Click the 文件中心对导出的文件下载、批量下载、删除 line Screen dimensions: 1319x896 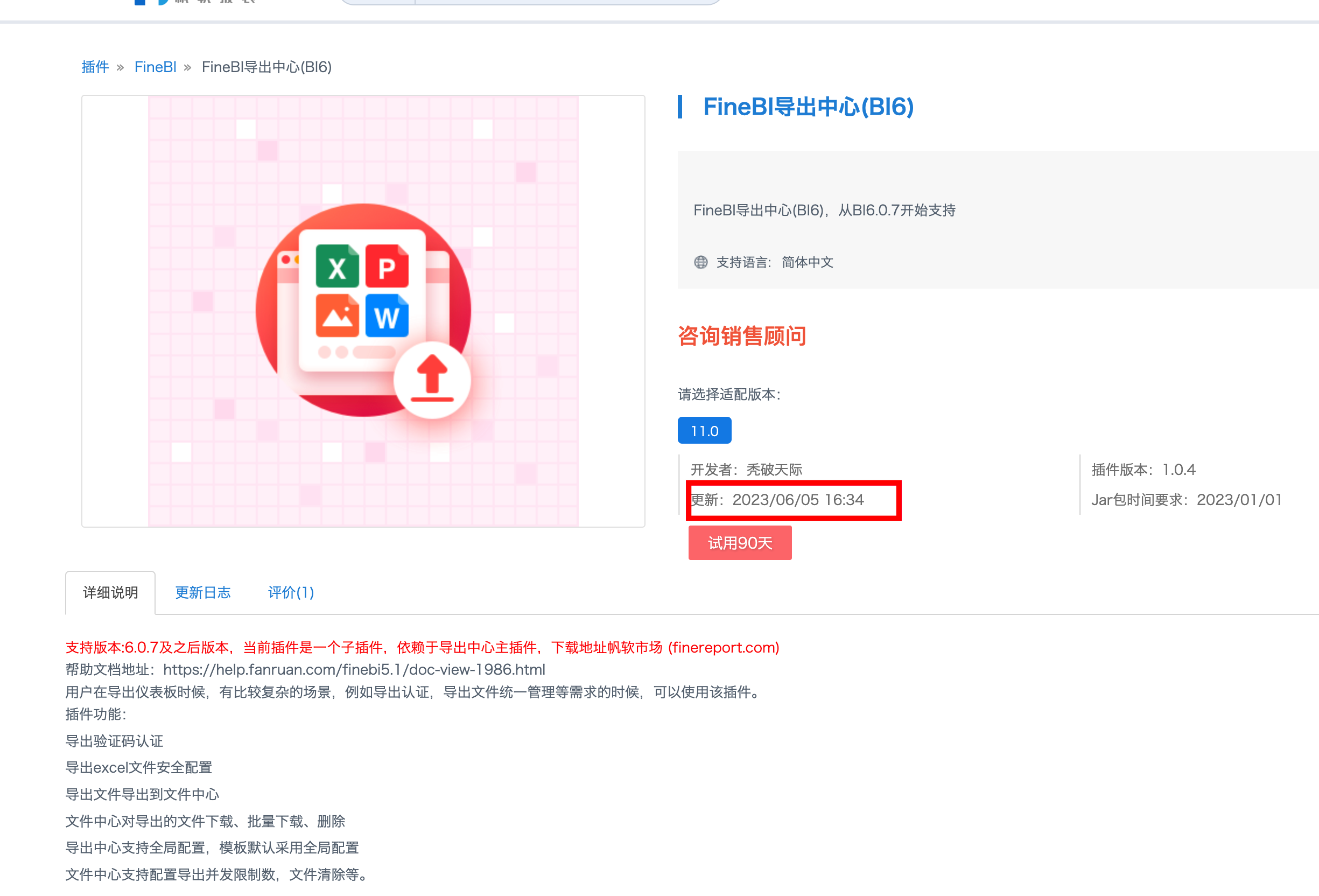tap(205, 821)
